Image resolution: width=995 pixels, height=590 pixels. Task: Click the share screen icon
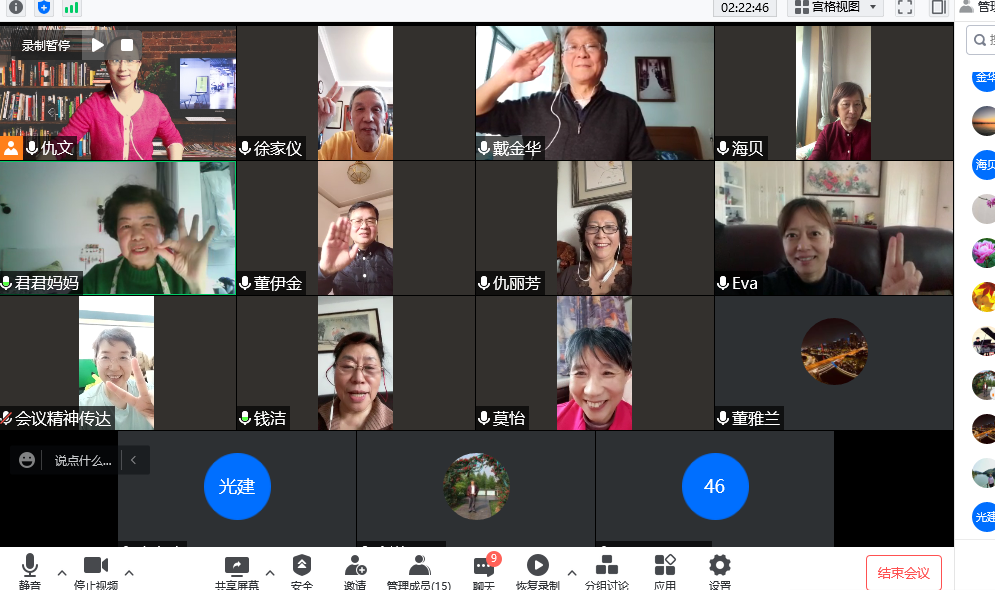point(236,570)
